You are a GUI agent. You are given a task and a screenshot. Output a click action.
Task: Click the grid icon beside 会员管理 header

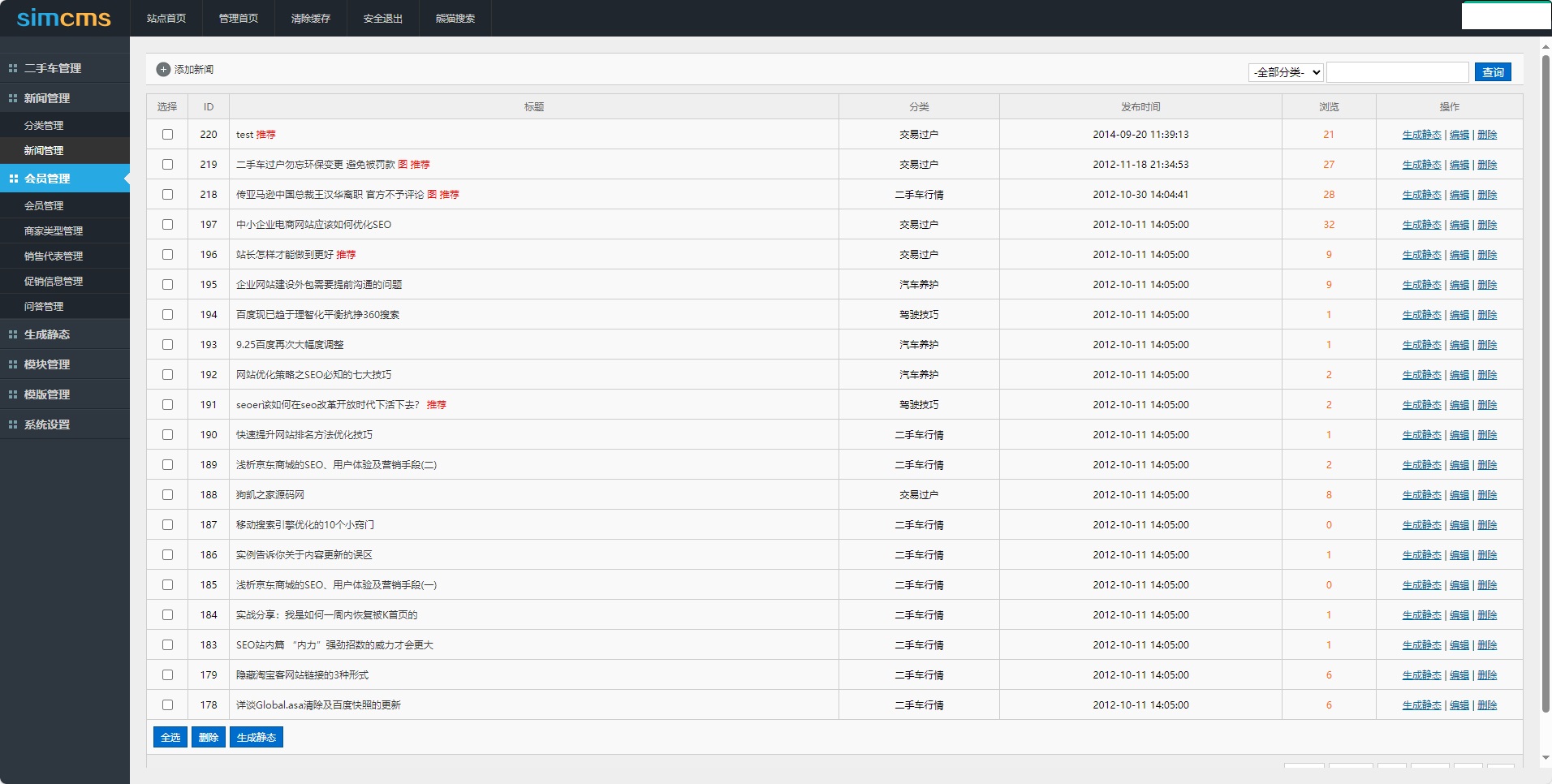click(x=13, y=179)
